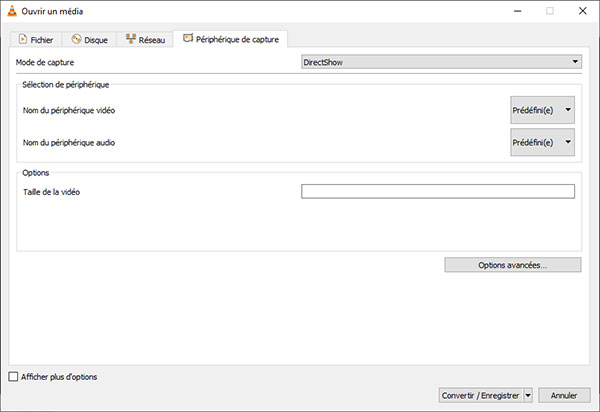Open the Mode de capture DirectShow dropdown
The height and width of the screenshot is (412, 600).
[442, 62]
